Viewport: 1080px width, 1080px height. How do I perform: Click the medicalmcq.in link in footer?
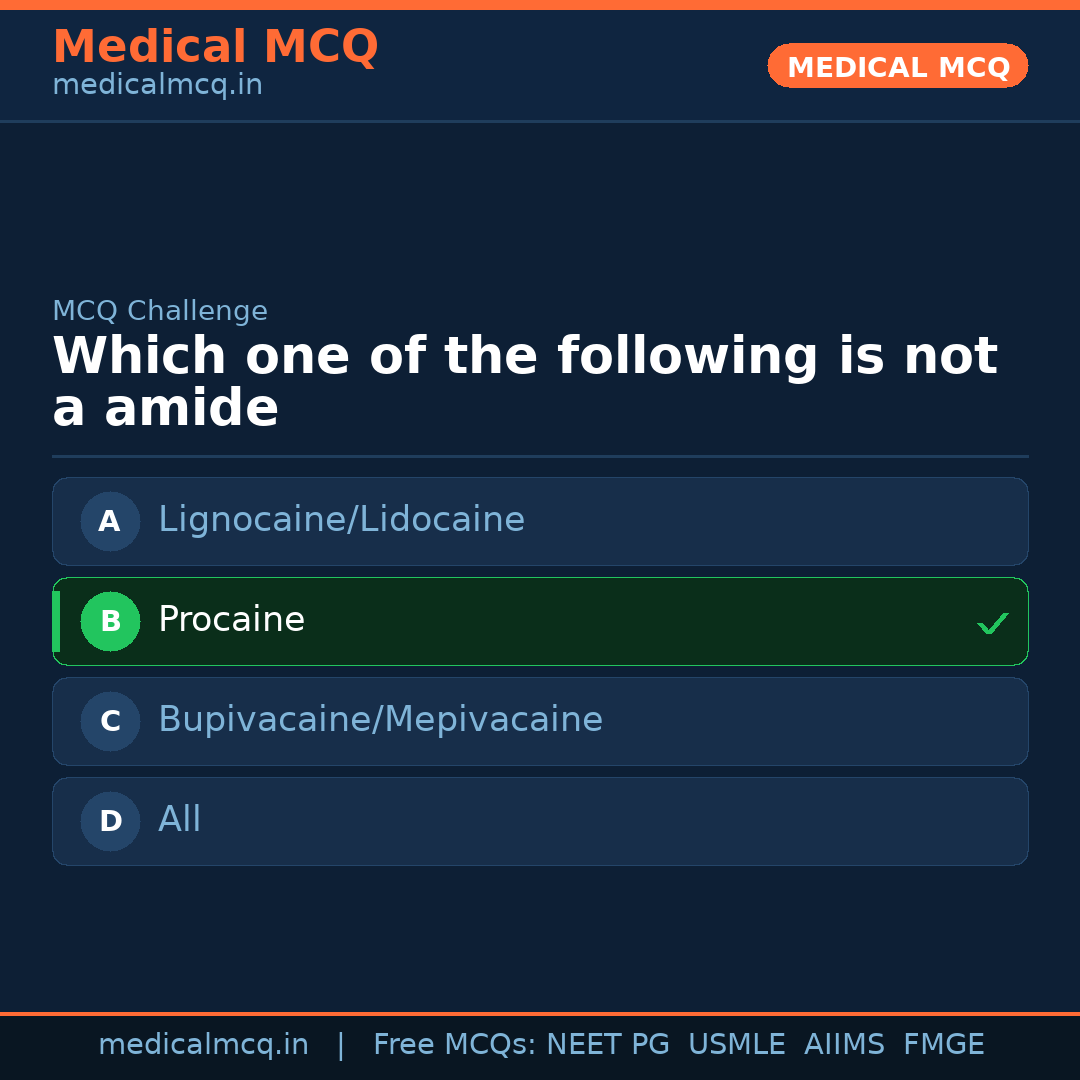coord(204,1043)
